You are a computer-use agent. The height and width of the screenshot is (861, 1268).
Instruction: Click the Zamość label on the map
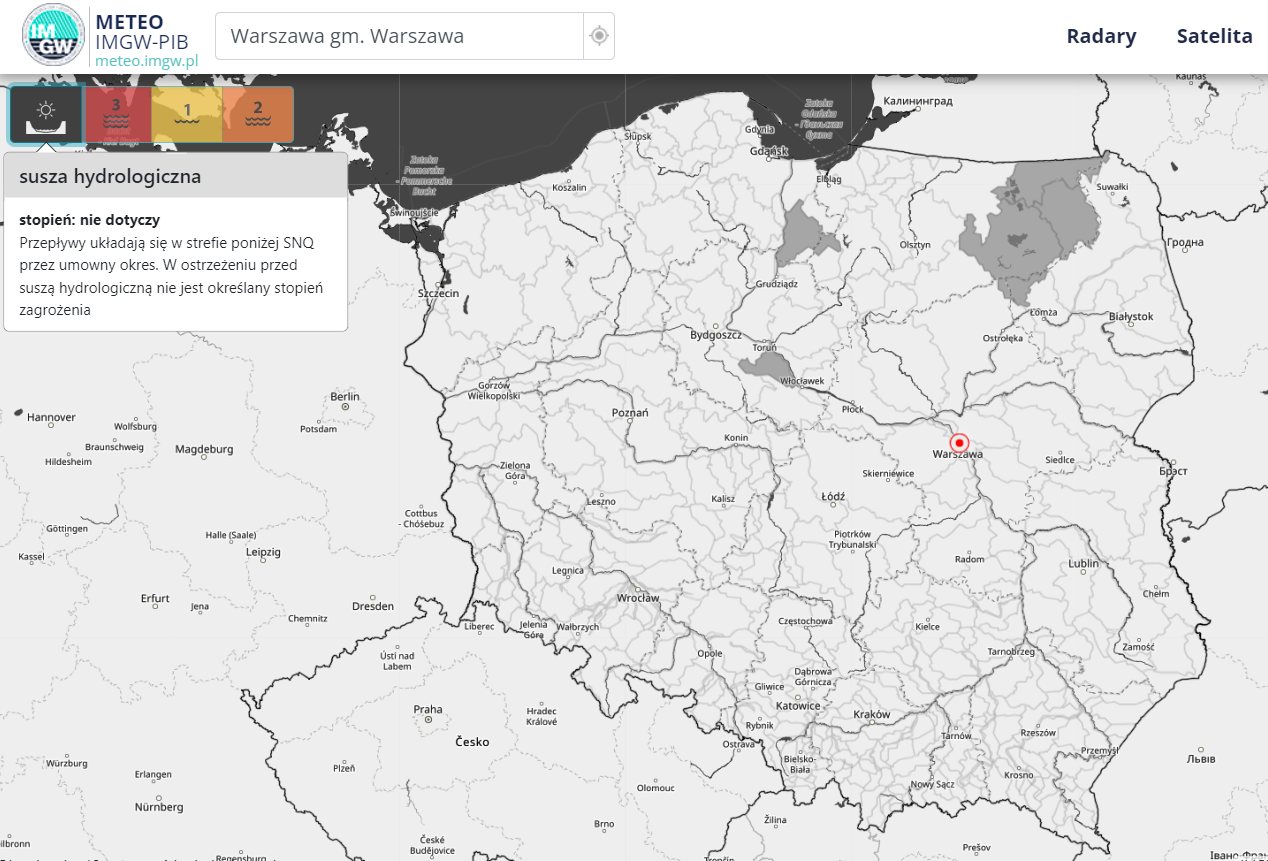point(1138,647)
